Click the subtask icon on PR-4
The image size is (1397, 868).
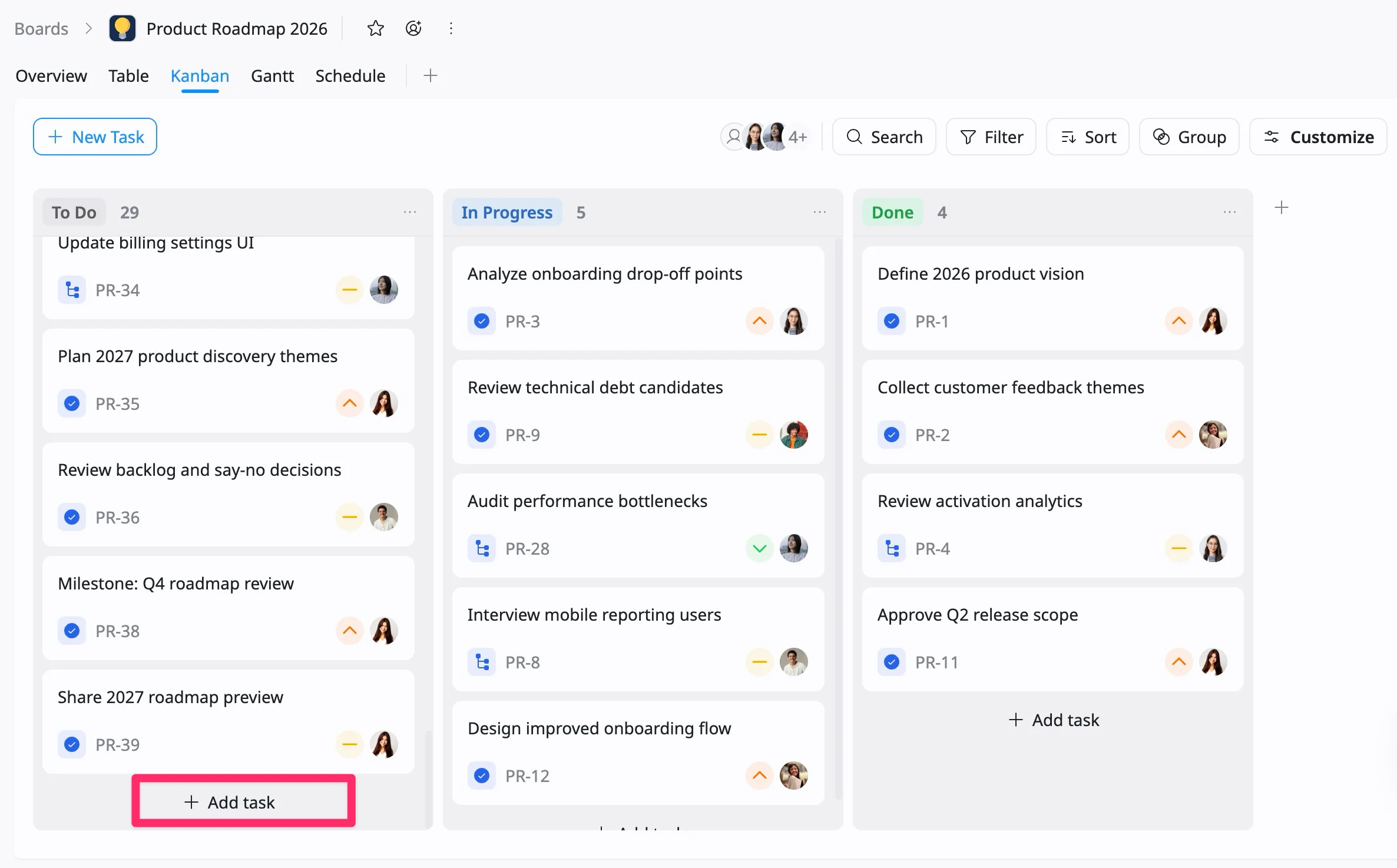coord(892,548)
